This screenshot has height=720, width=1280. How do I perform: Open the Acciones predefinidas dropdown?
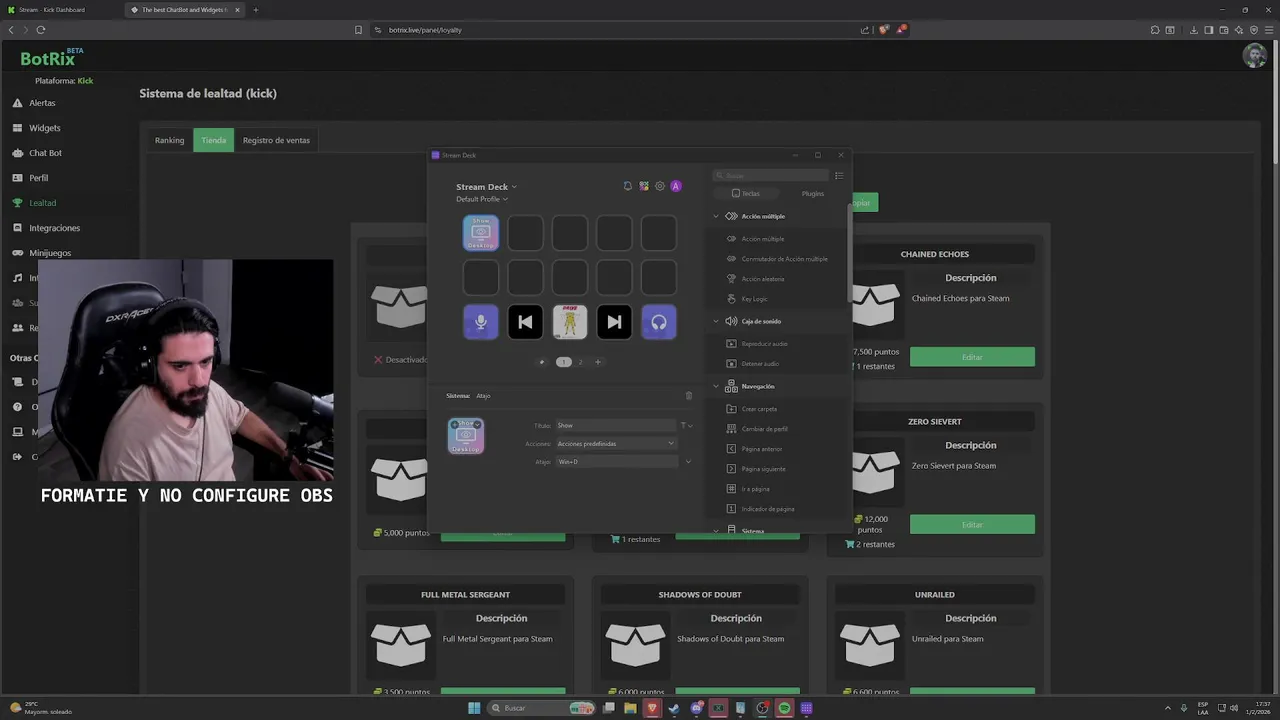(616, 443)
